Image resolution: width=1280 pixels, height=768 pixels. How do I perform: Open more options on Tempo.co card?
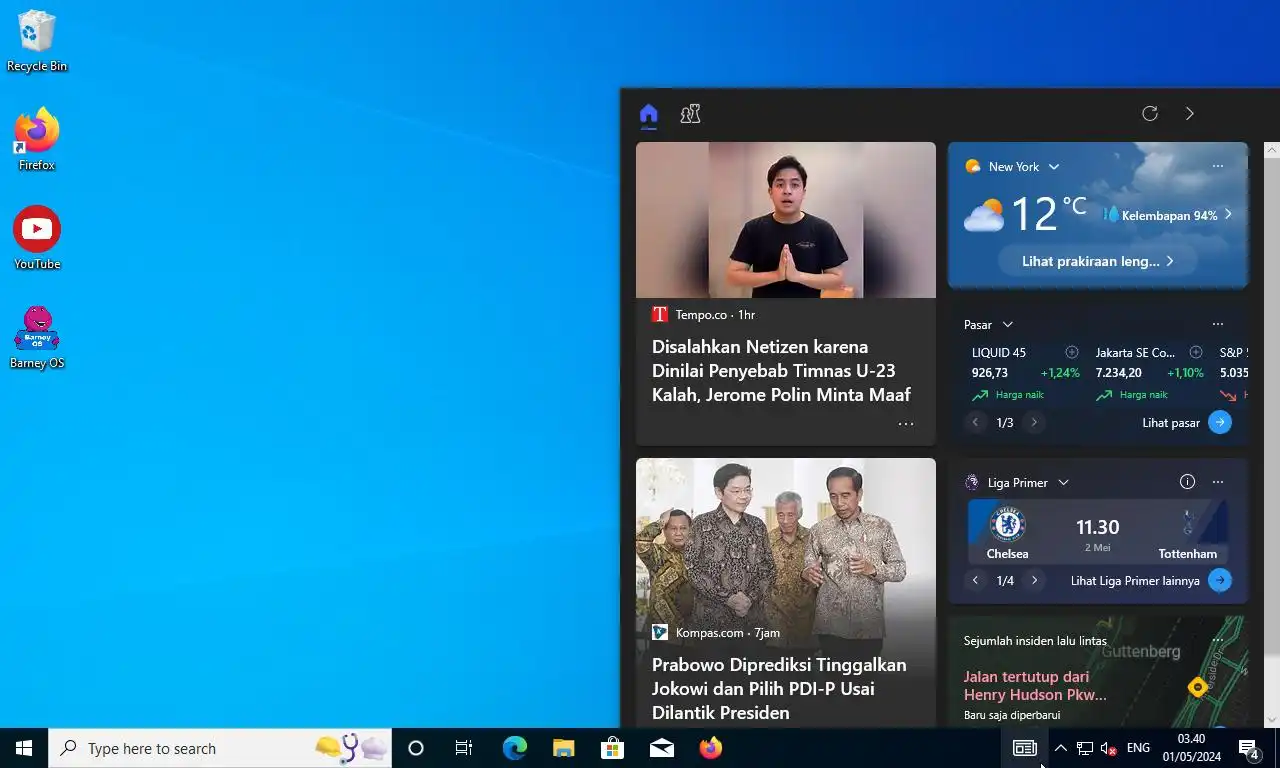tap(906, 424)
